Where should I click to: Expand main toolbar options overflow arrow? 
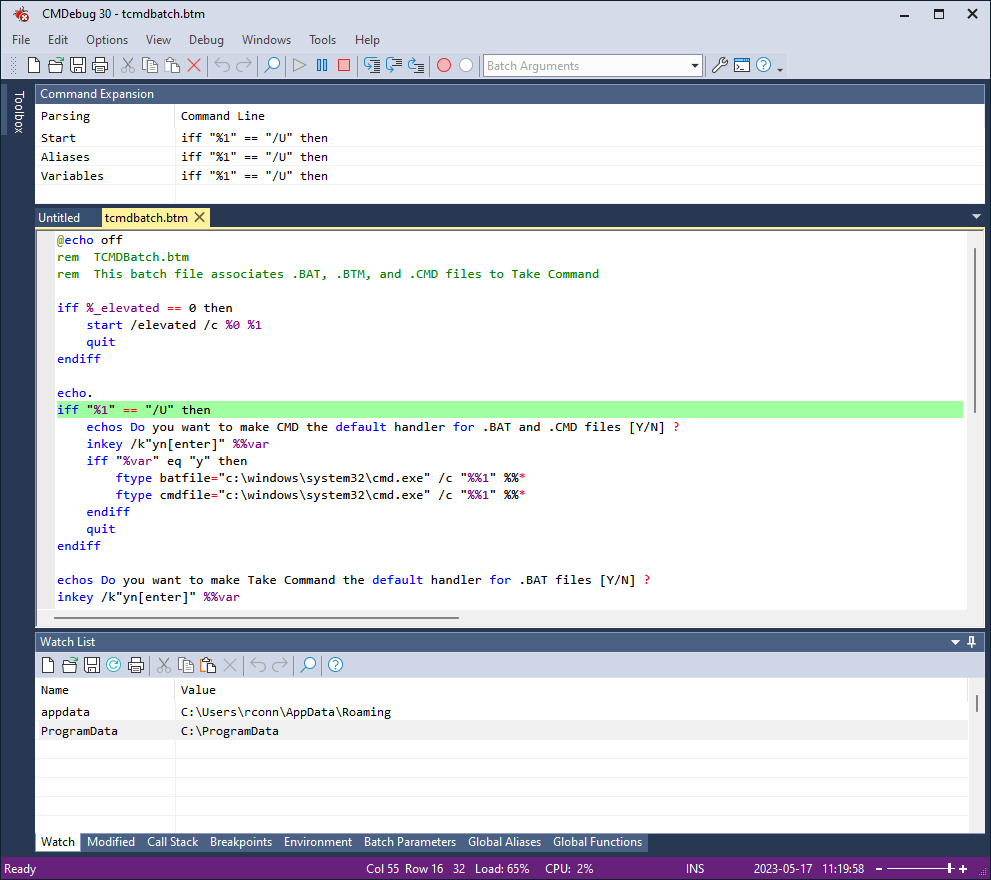pos(780,70)
